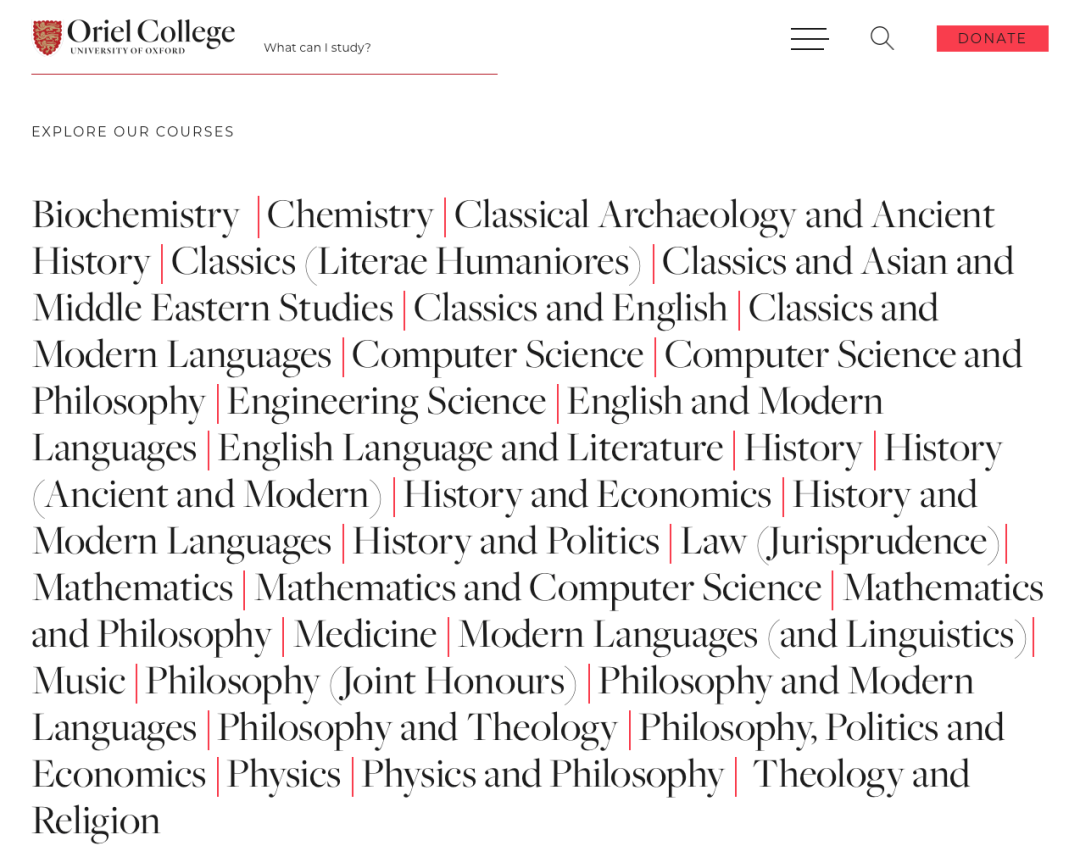1080x857 pixels.
Task: Select the Medicine course link
Action: point(365,634)
